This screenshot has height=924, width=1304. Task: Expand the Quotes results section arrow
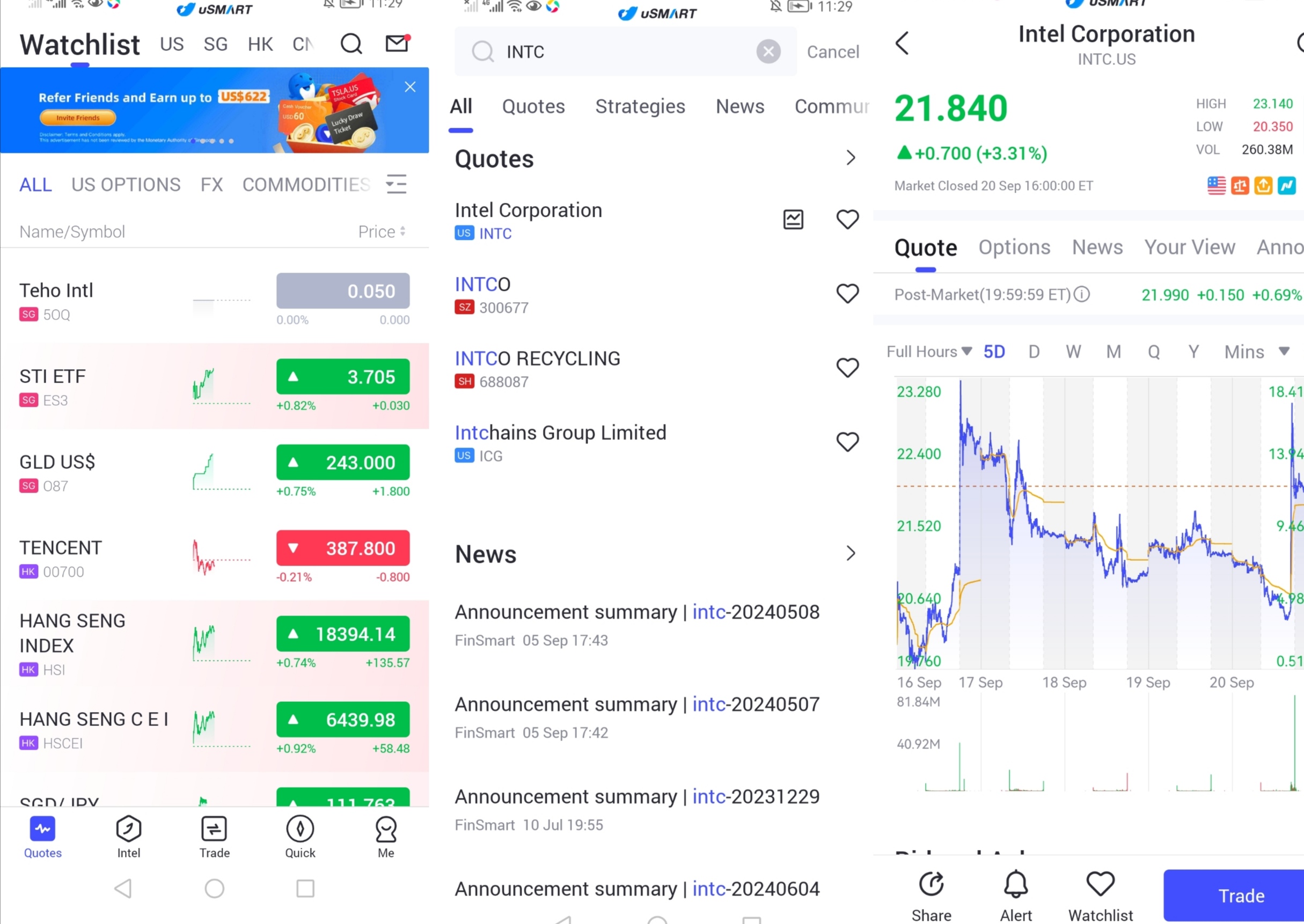tap(851, 158)
